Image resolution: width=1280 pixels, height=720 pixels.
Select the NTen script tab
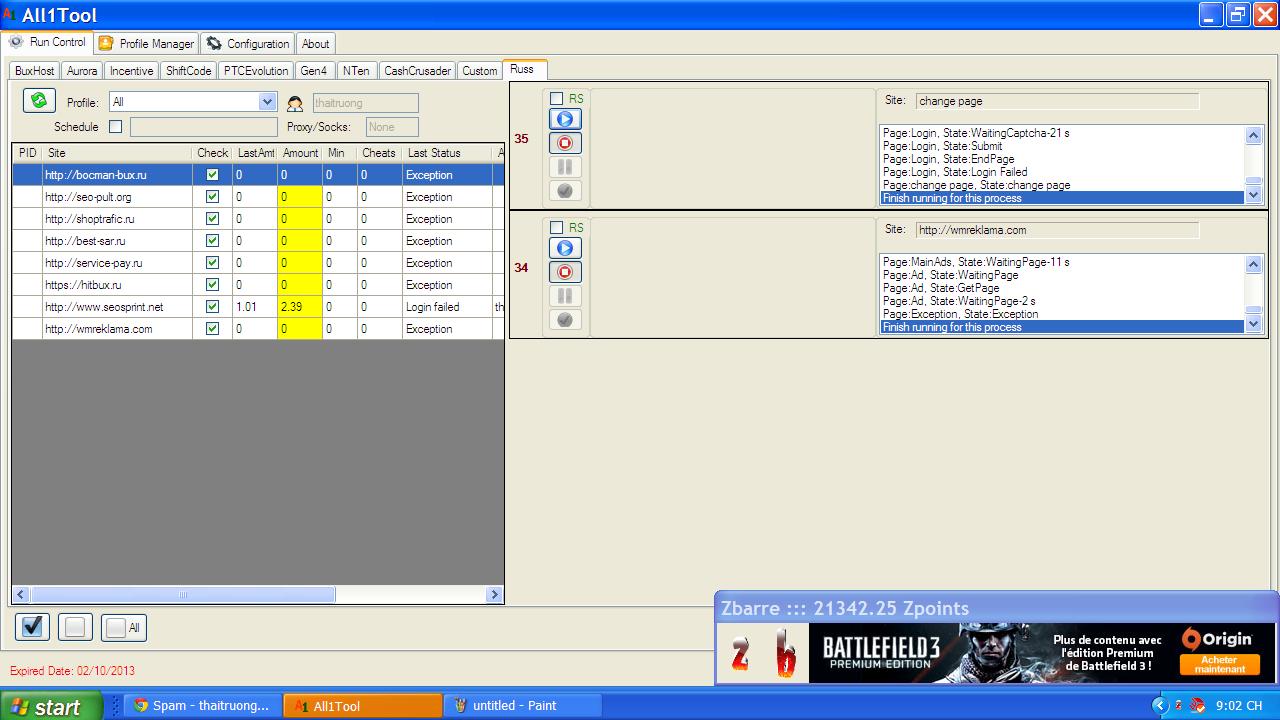pos(356,71)
